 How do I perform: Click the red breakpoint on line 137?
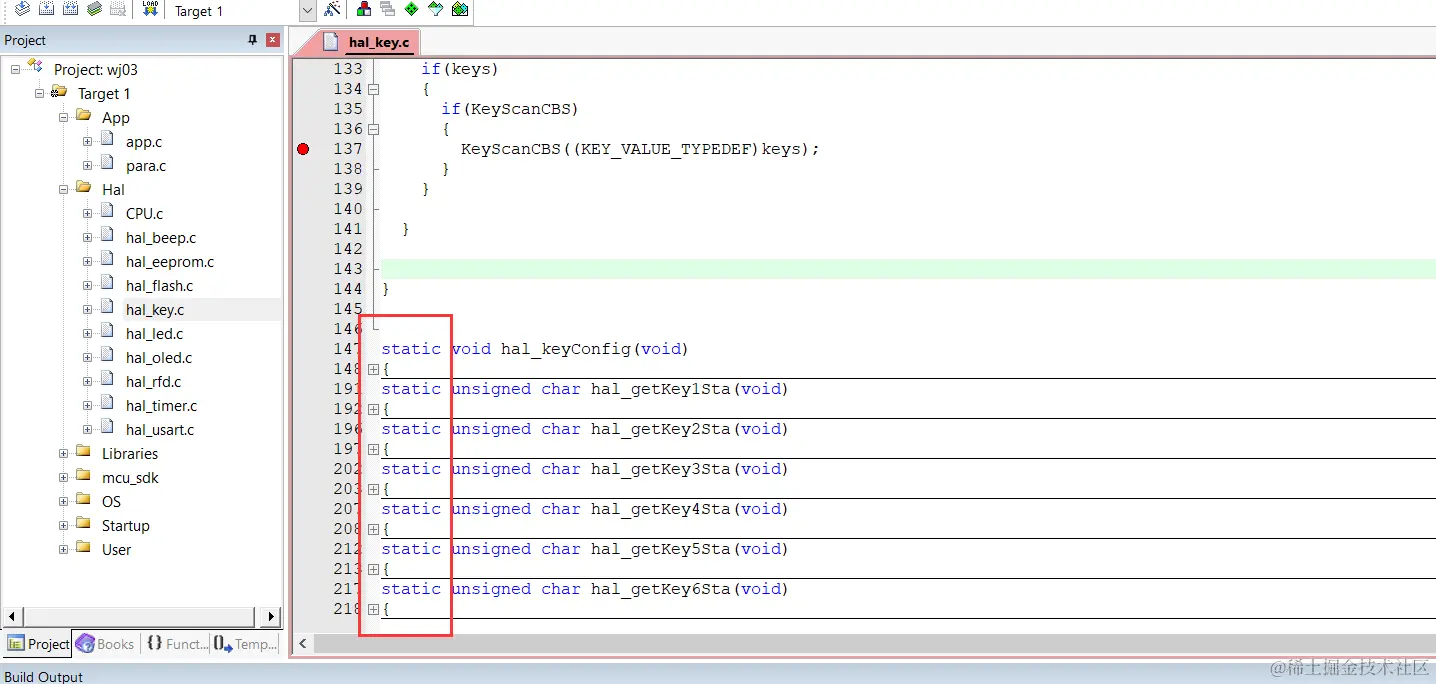[303, 149]
